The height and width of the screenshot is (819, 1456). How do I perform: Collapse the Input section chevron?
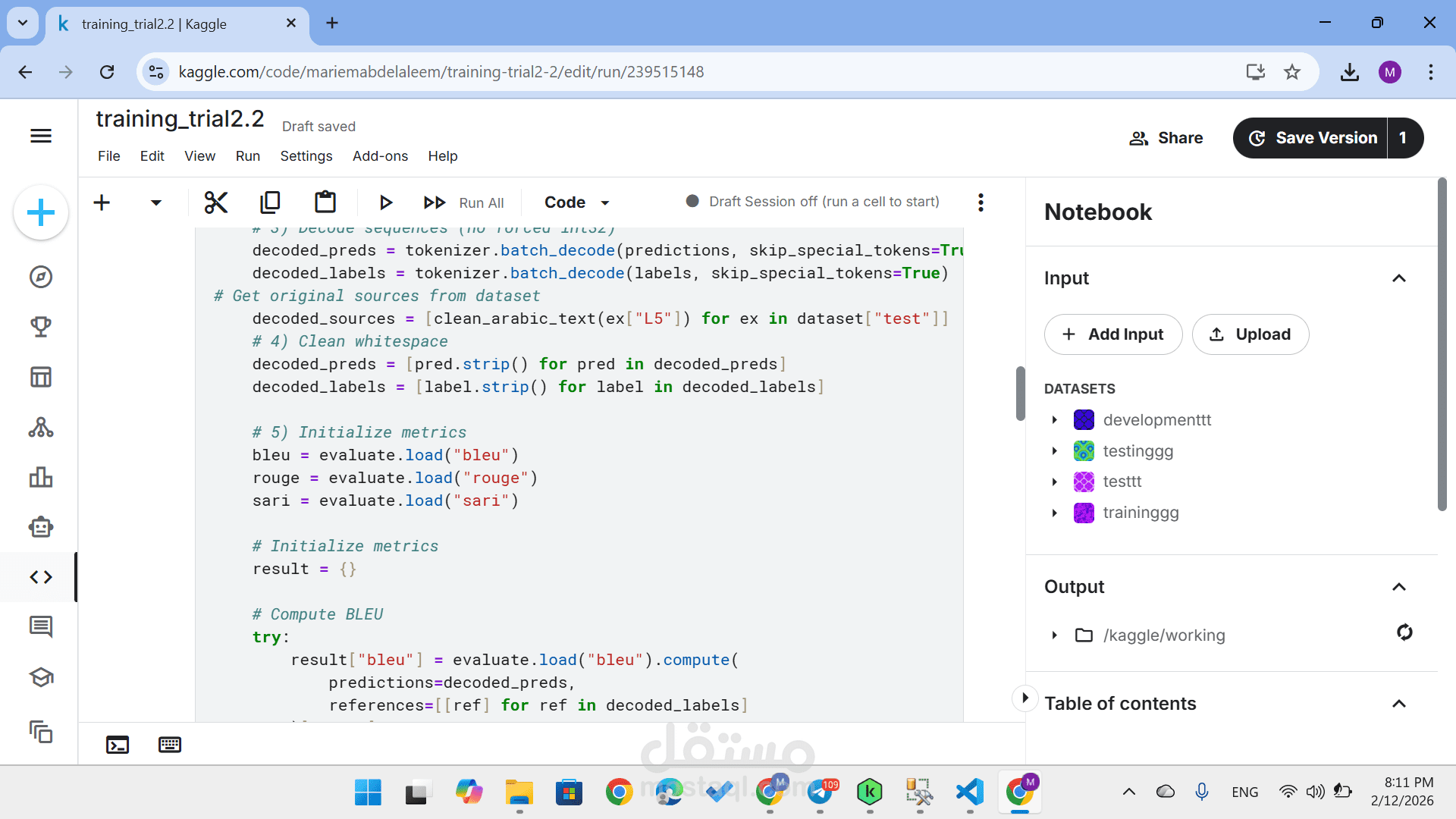(1399, 278)
